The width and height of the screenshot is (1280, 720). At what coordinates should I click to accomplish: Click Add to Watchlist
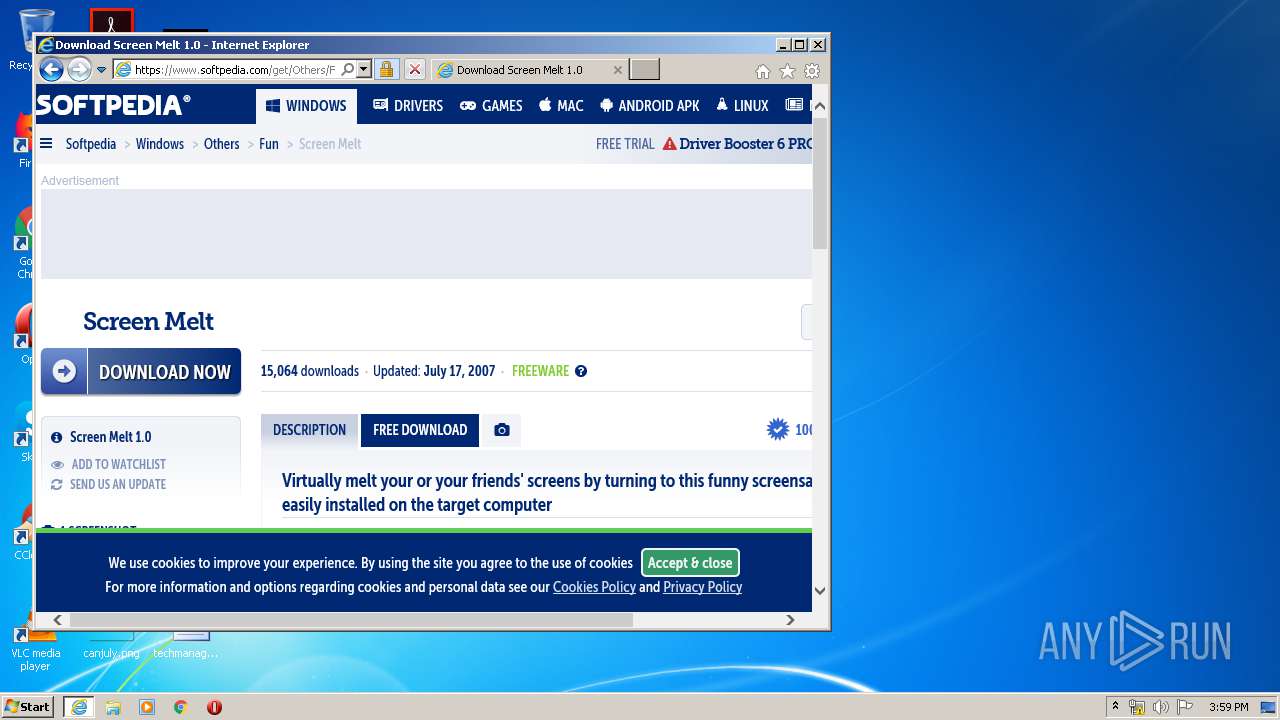click(x=109, y=464)
